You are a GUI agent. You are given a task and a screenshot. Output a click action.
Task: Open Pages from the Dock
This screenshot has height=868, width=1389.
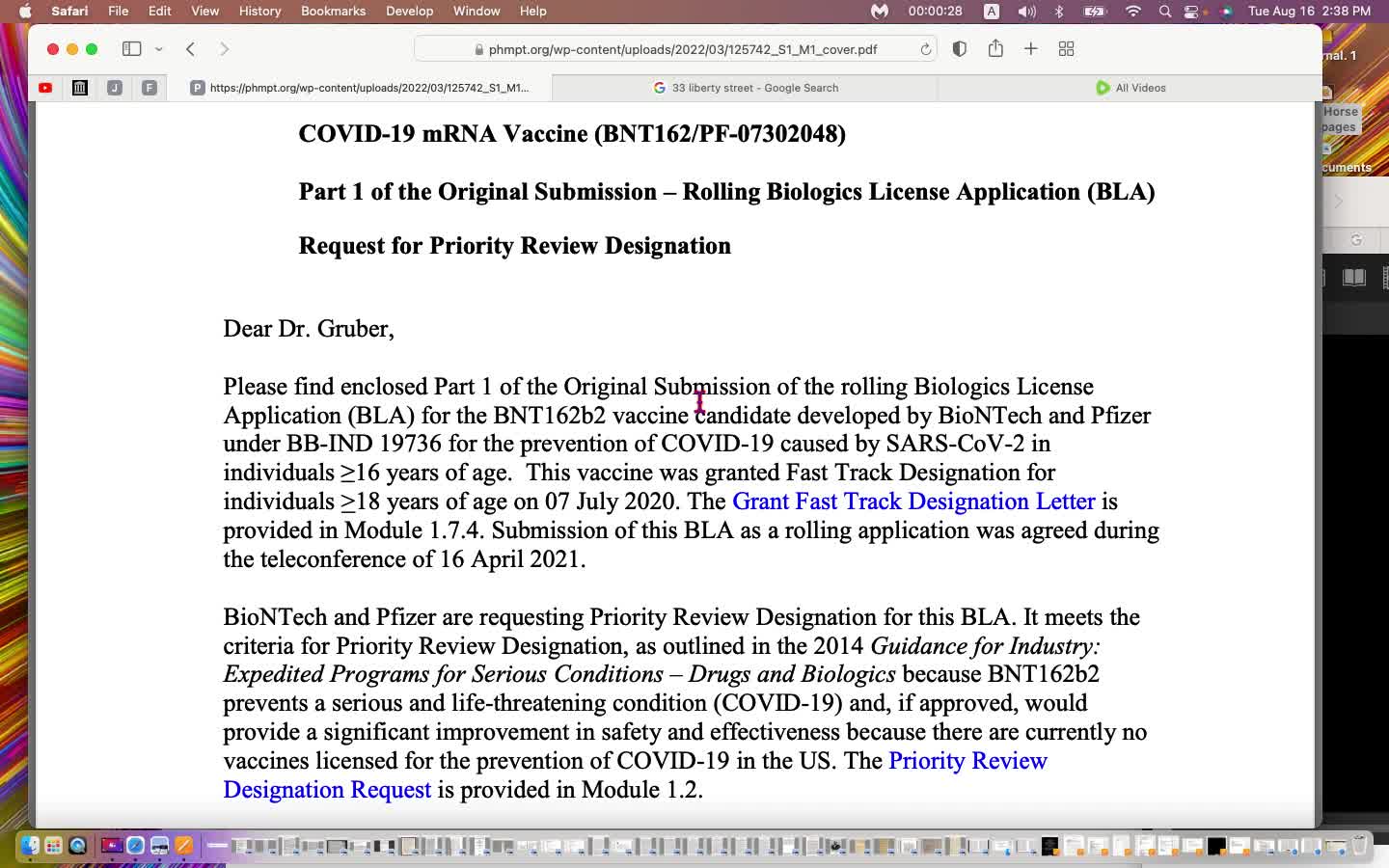184,846
